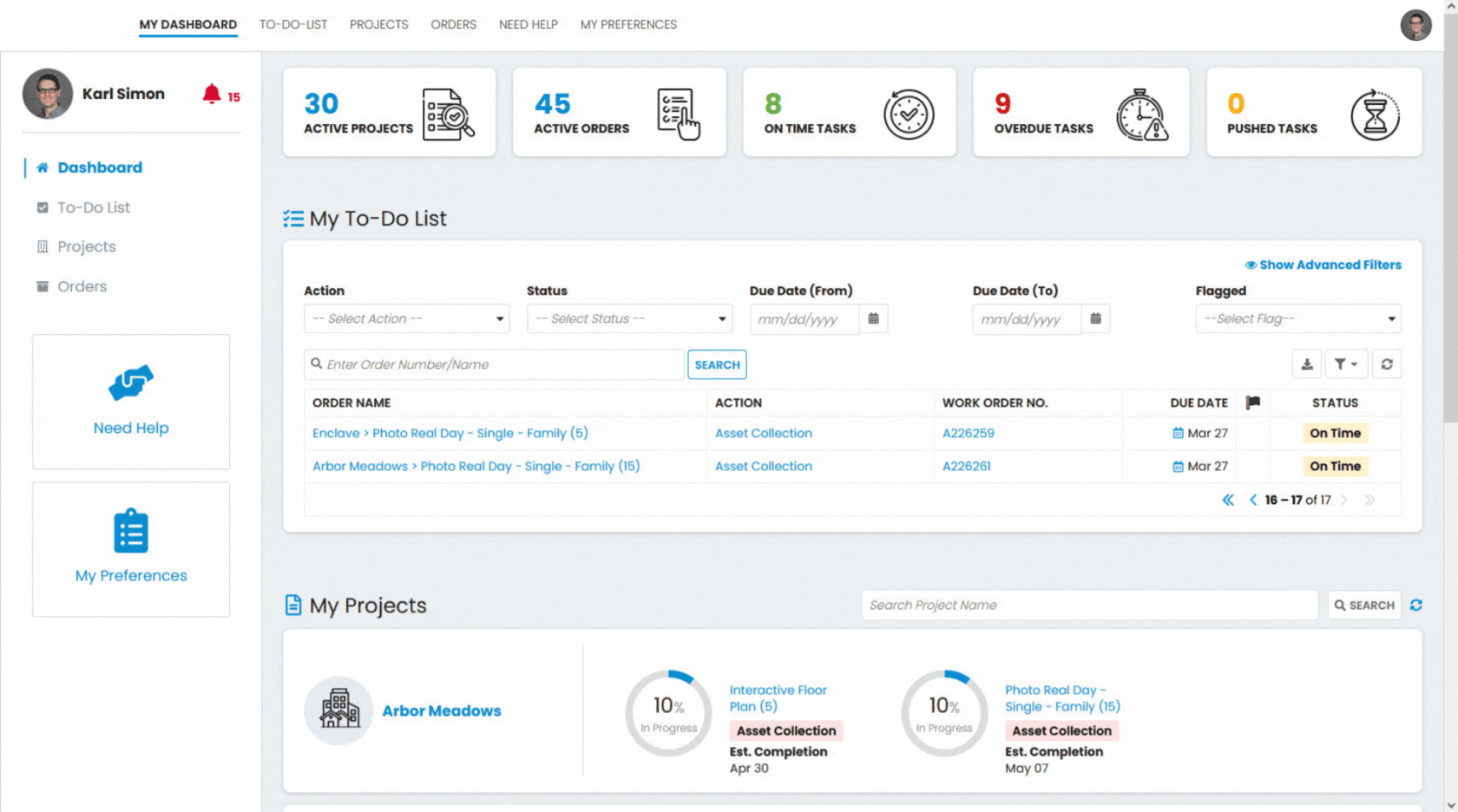The image size is (1458, 812).
Task: Click the Overdue Tasks stopwatch warning icon
Action: point(1142,114)
